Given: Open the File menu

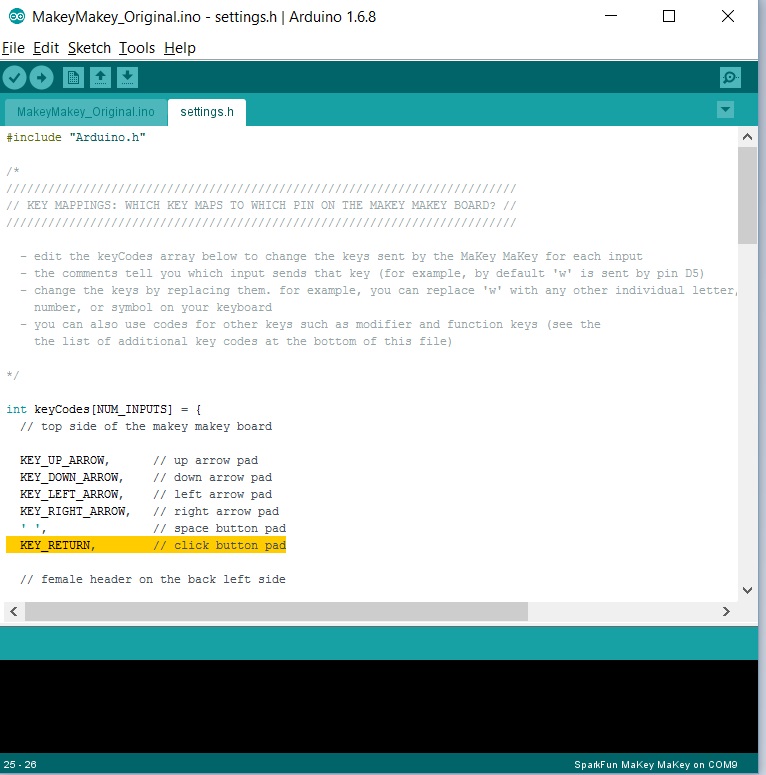Looking at the screenshot, I should (x=13, y=48).
